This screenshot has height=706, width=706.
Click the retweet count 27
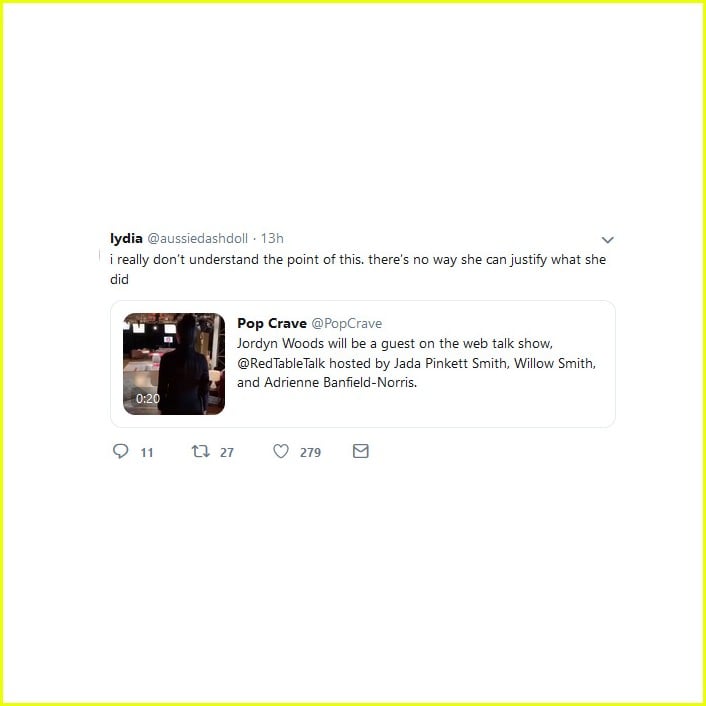227,453
